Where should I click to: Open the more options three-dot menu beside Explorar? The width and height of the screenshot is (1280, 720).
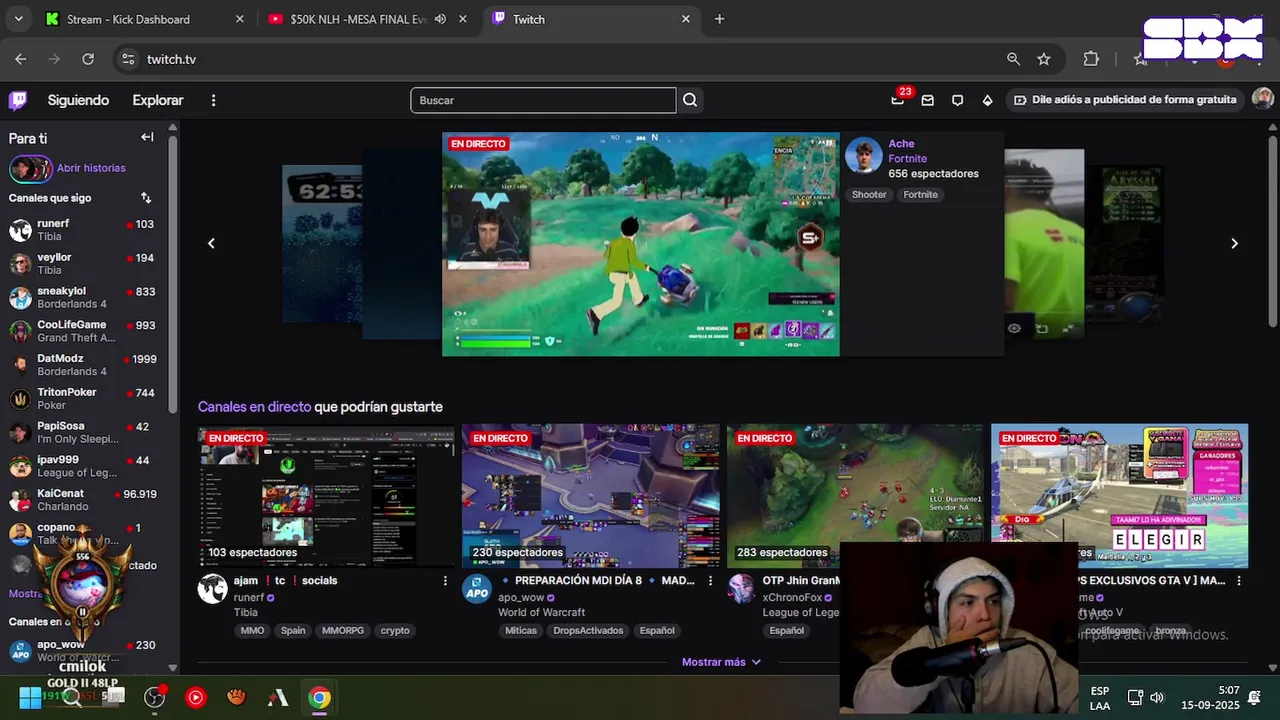pyautogui.click(x=213, y=100)
